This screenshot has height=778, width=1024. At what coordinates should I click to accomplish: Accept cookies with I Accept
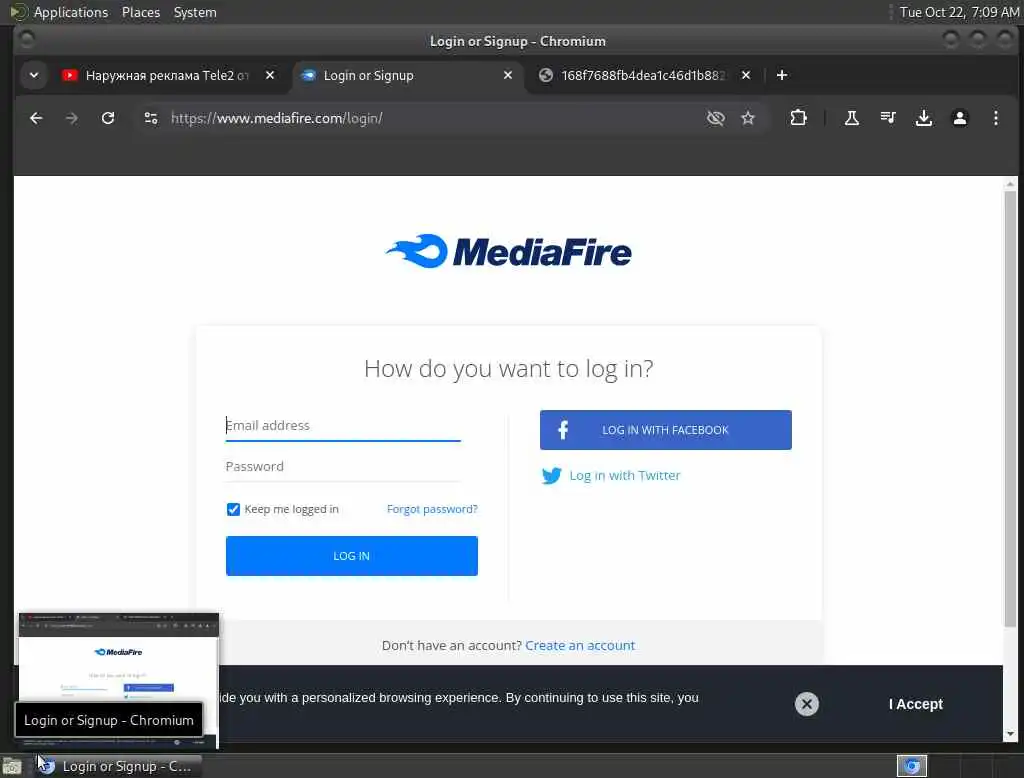click(916, 704)
